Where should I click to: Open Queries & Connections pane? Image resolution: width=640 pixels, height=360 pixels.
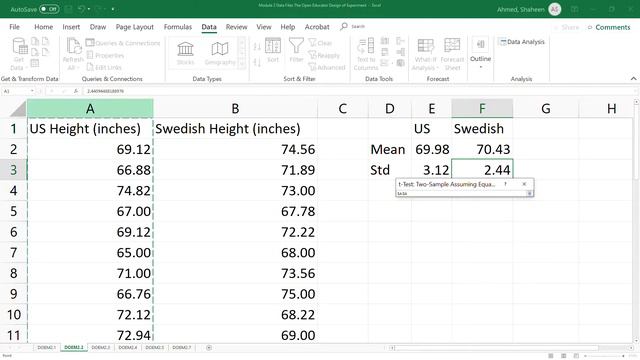[x=123, y=43]
